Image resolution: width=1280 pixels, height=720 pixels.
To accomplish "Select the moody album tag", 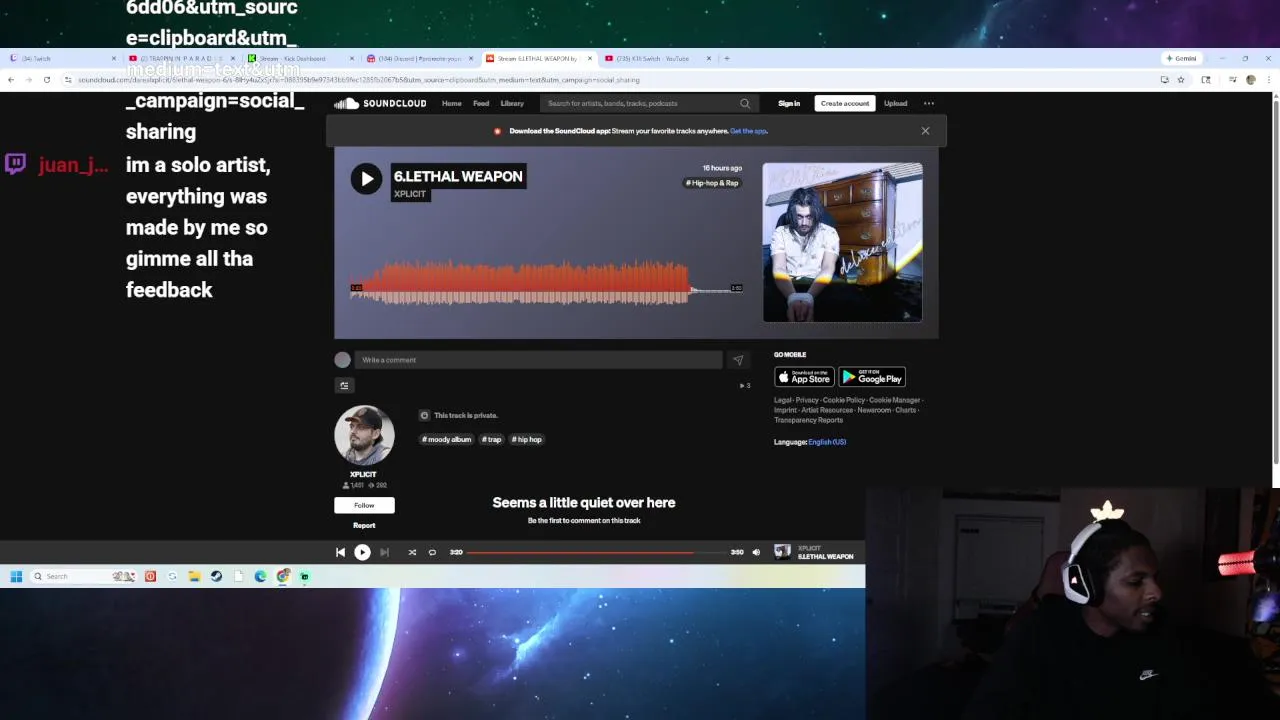I will 446,439.
